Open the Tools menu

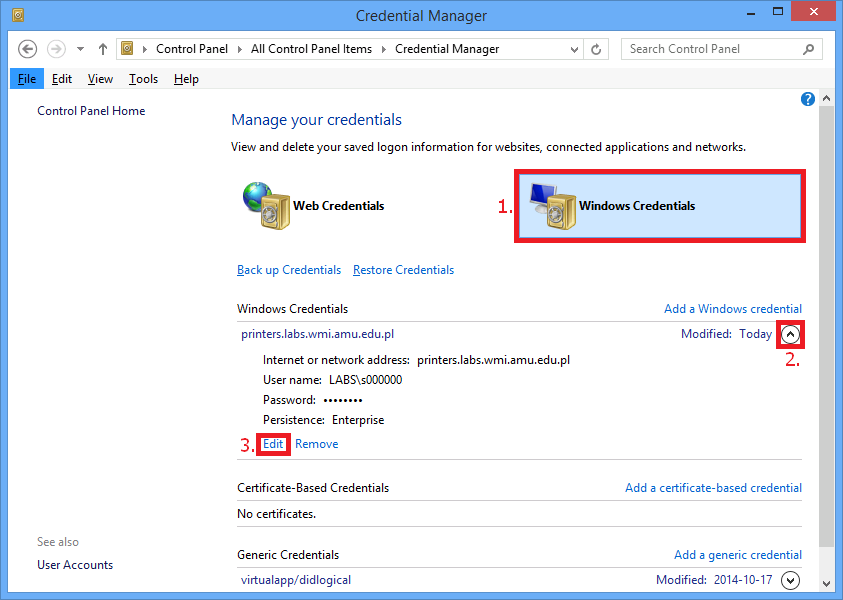coord(143,79)
